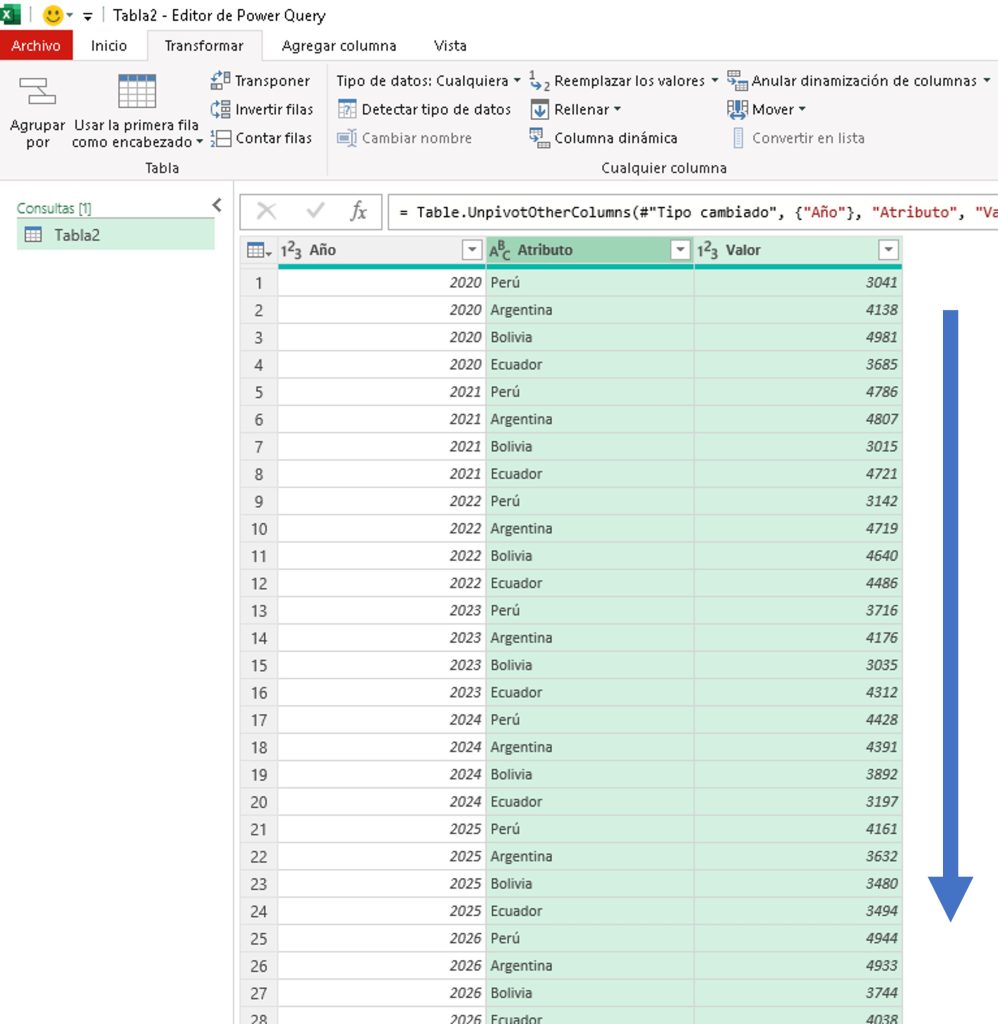Click inside the formula bar text
The width and height of the screenshot is (998, 1024).
click(692, 212)
